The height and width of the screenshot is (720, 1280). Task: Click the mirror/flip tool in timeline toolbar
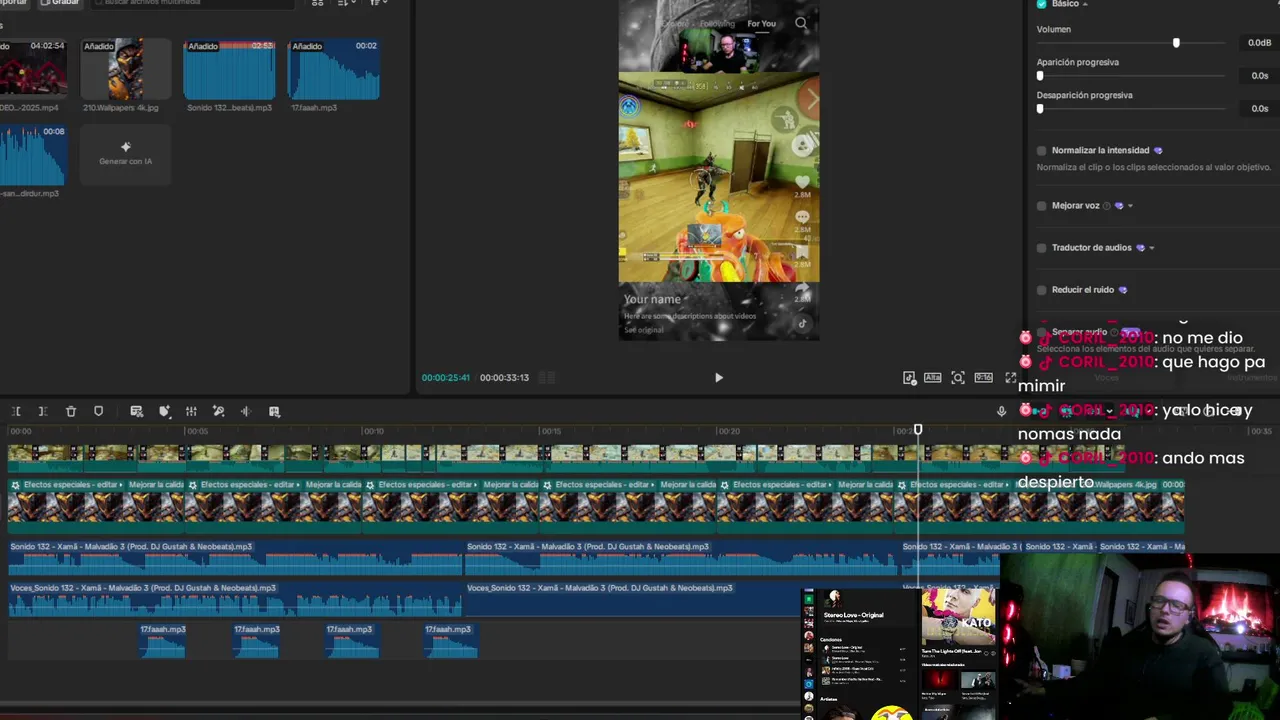pos(245,411)
